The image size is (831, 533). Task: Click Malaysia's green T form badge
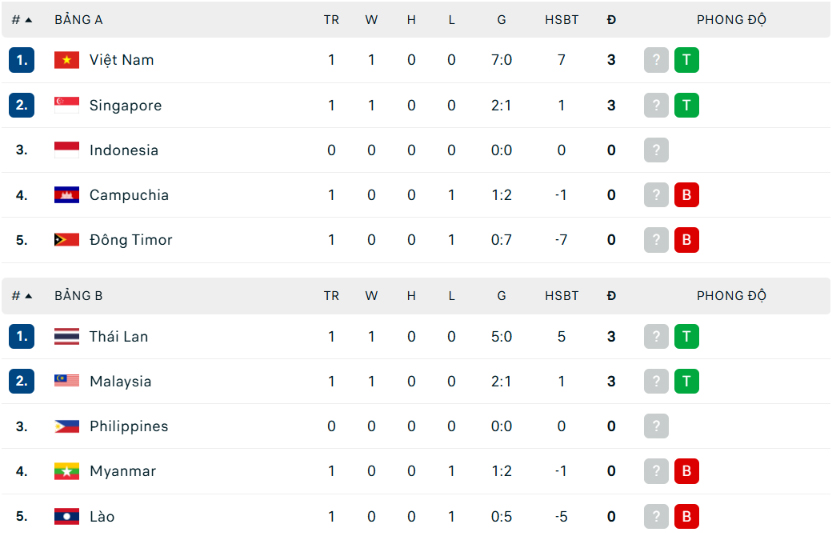click(x=686, y=381)
